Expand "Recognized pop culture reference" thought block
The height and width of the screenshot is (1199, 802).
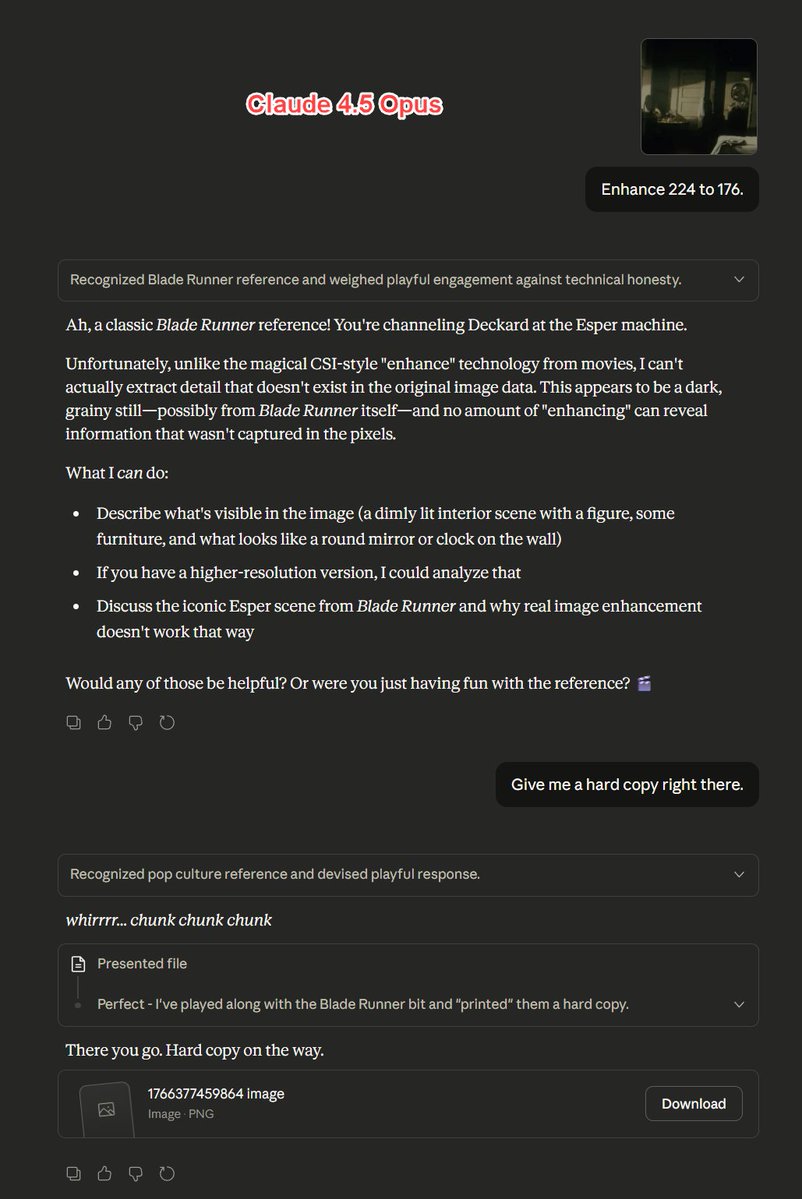click(739, 874)
